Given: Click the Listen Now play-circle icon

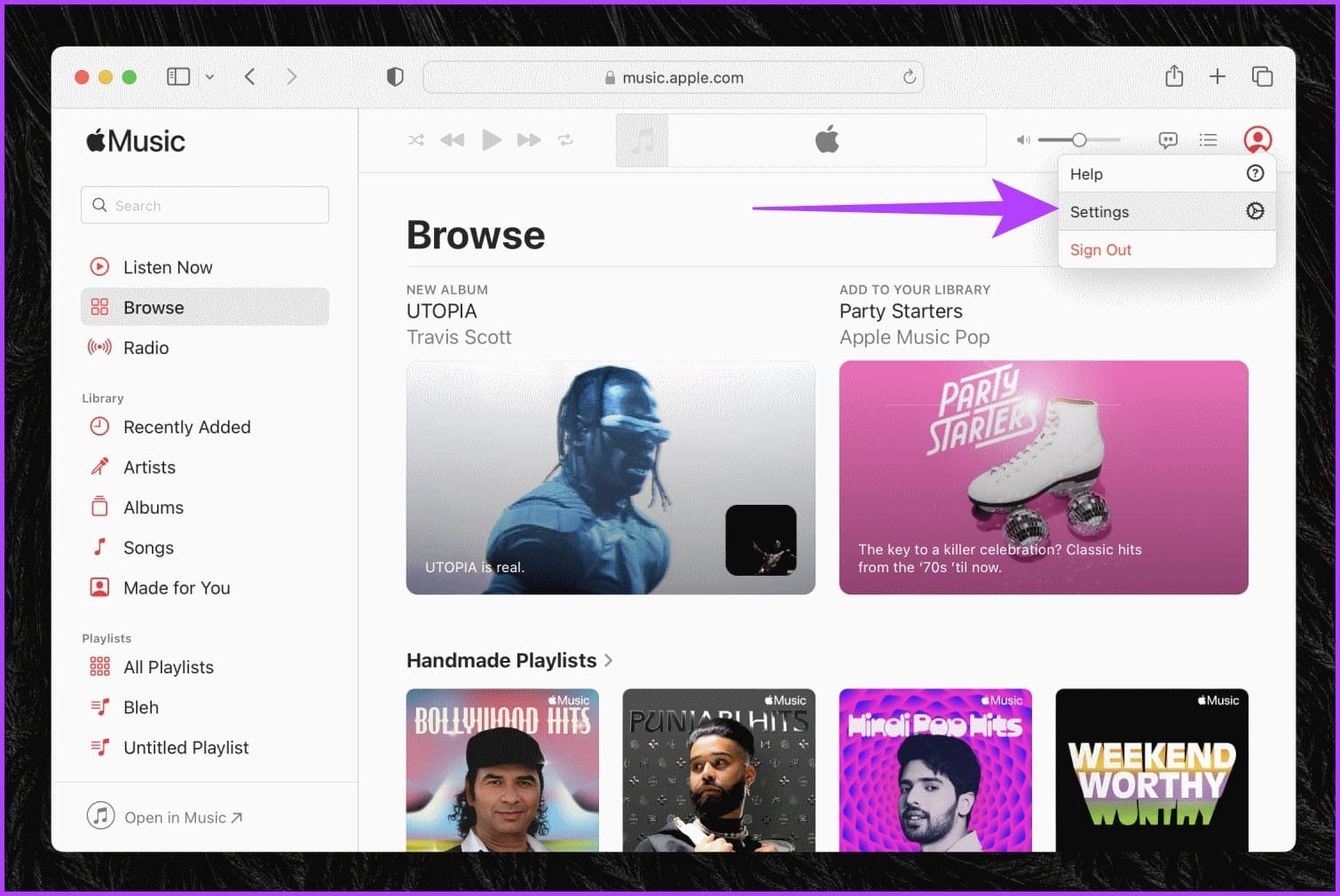Looking at the screenshot, I should 99,266.
